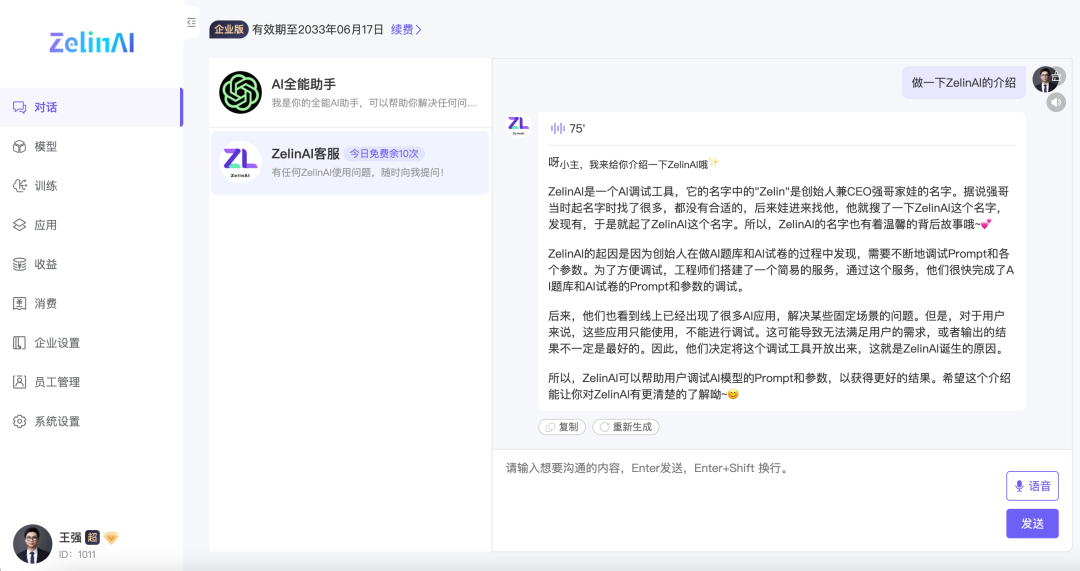The width and height of the screenshot is (1080, 571).
Task: Collapse the sidebar with the fold icon
Action: coord(191,23)
